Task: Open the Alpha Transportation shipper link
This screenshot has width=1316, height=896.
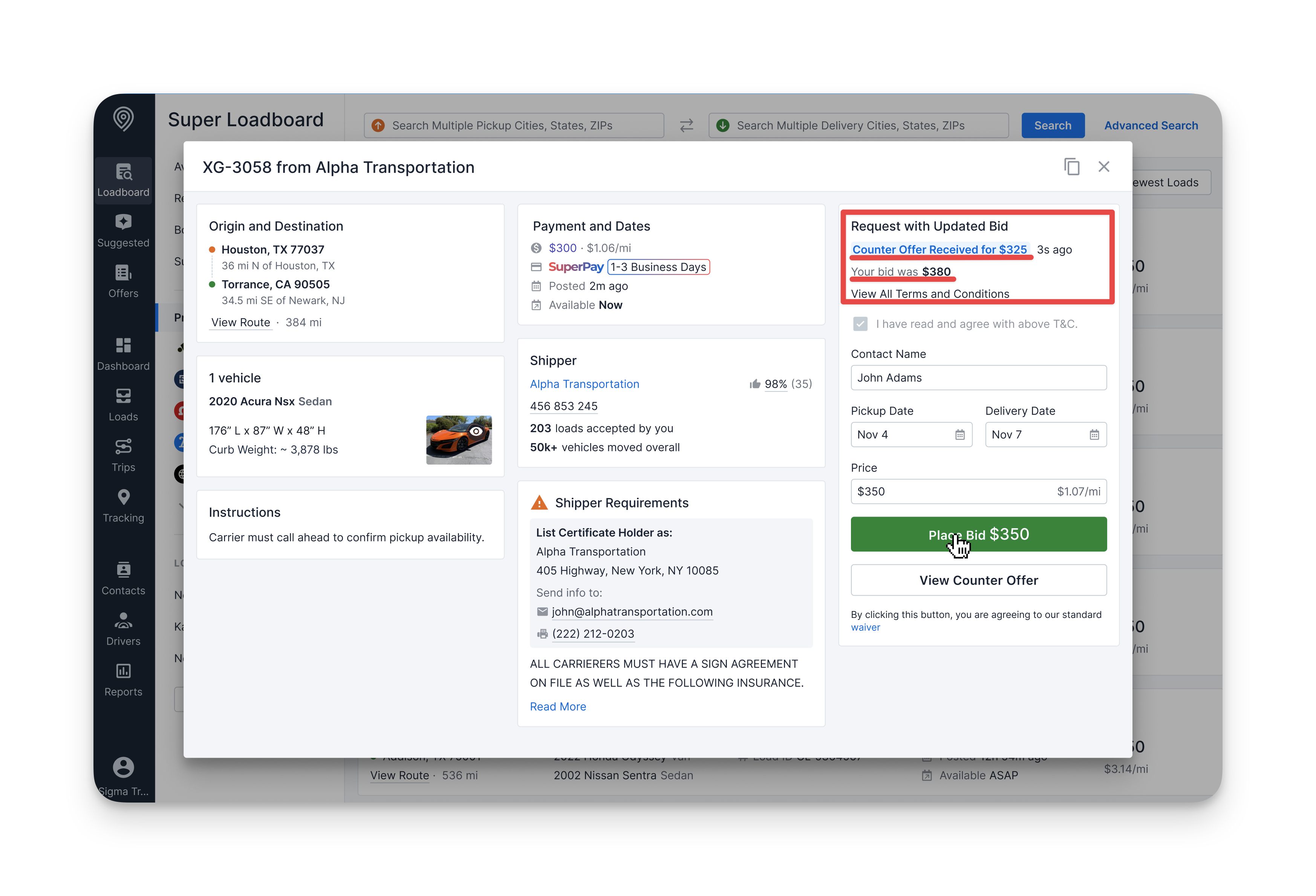Action: [x=585, y=384]
